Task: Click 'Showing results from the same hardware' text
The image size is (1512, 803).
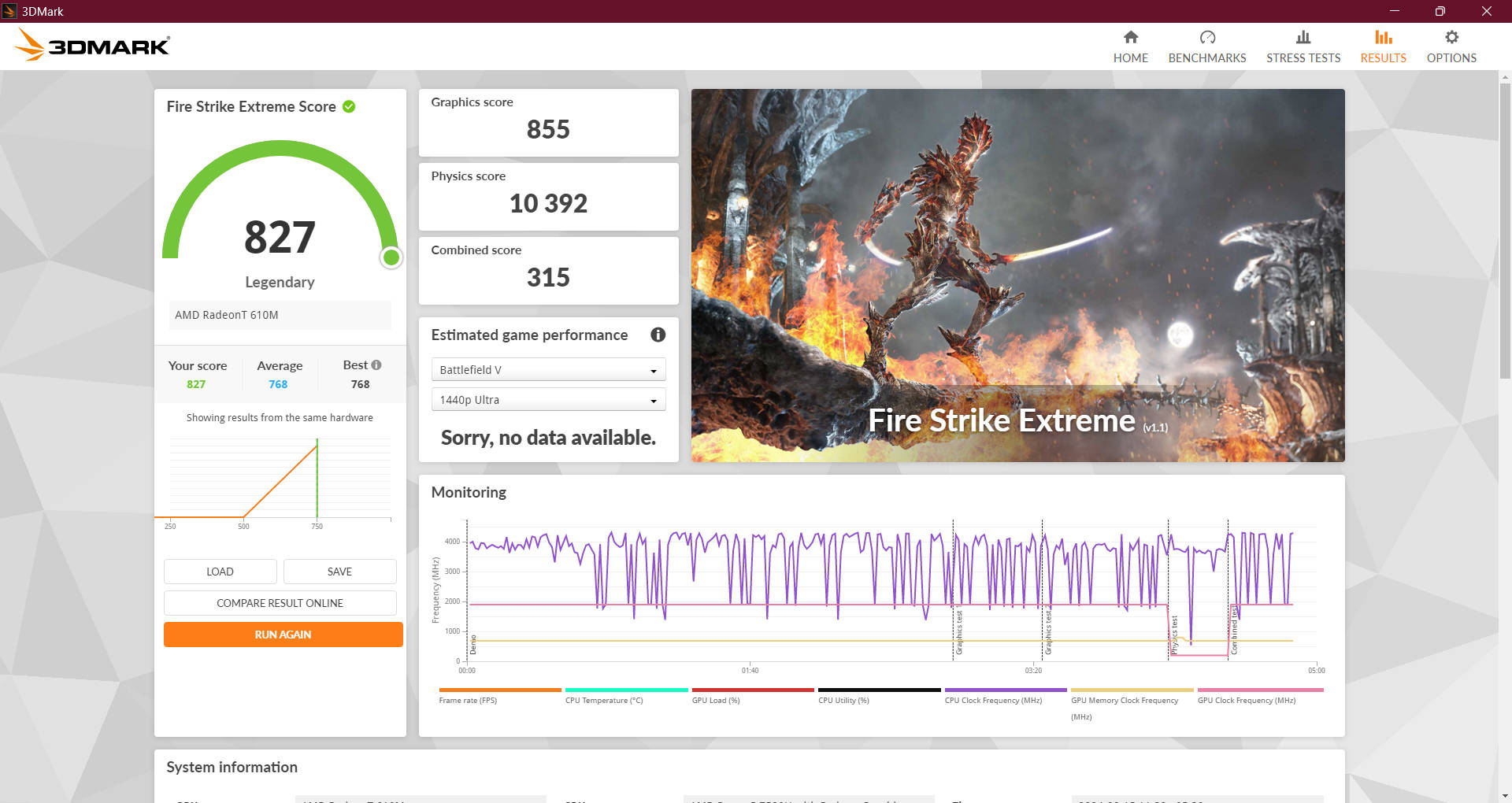Action: pyautogui.click(x=280, y=418)
